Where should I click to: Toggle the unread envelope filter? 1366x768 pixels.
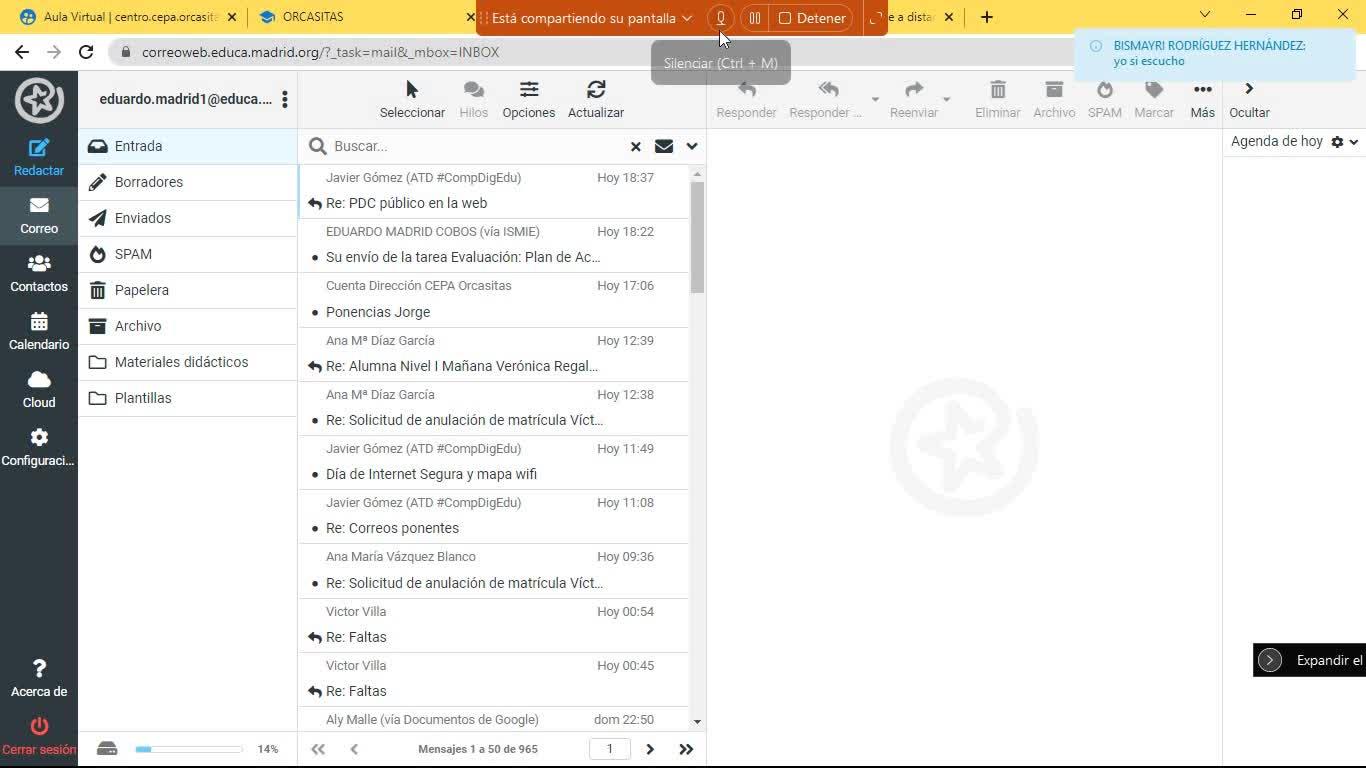click(664, 146)
